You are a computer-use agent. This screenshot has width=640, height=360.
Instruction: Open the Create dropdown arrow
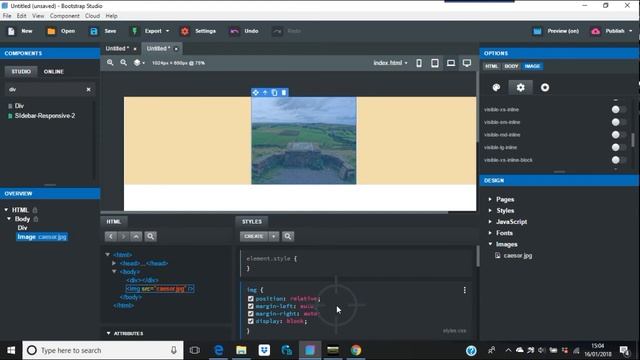pyautogui.click(x=274, y=236)
